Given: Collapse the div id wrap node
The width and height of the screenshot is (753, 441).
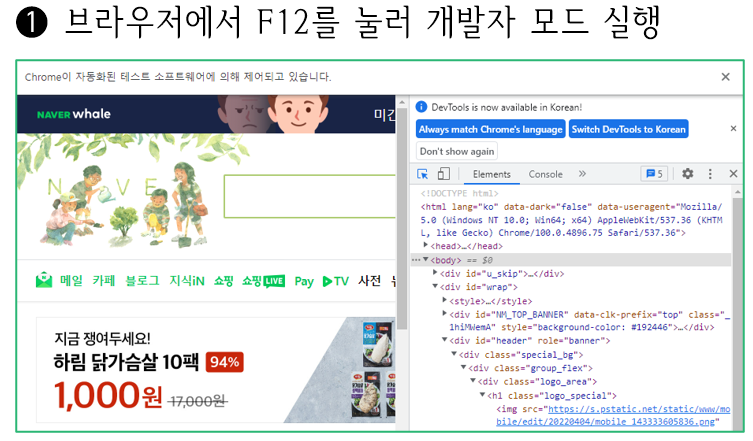Looking at the screenshot, I should pyautogui.click(x=435, y=286).
